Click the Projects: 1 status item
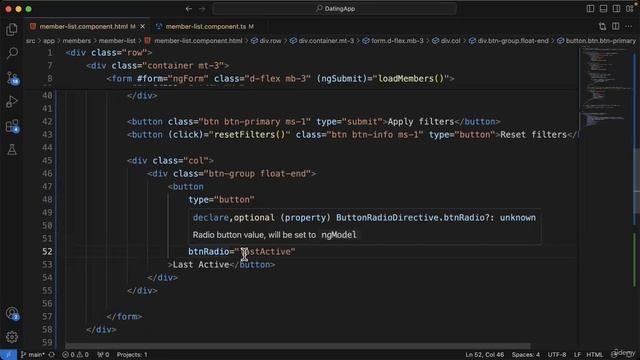This screenshot has width=640, height=360. click(x=132, y=354)
